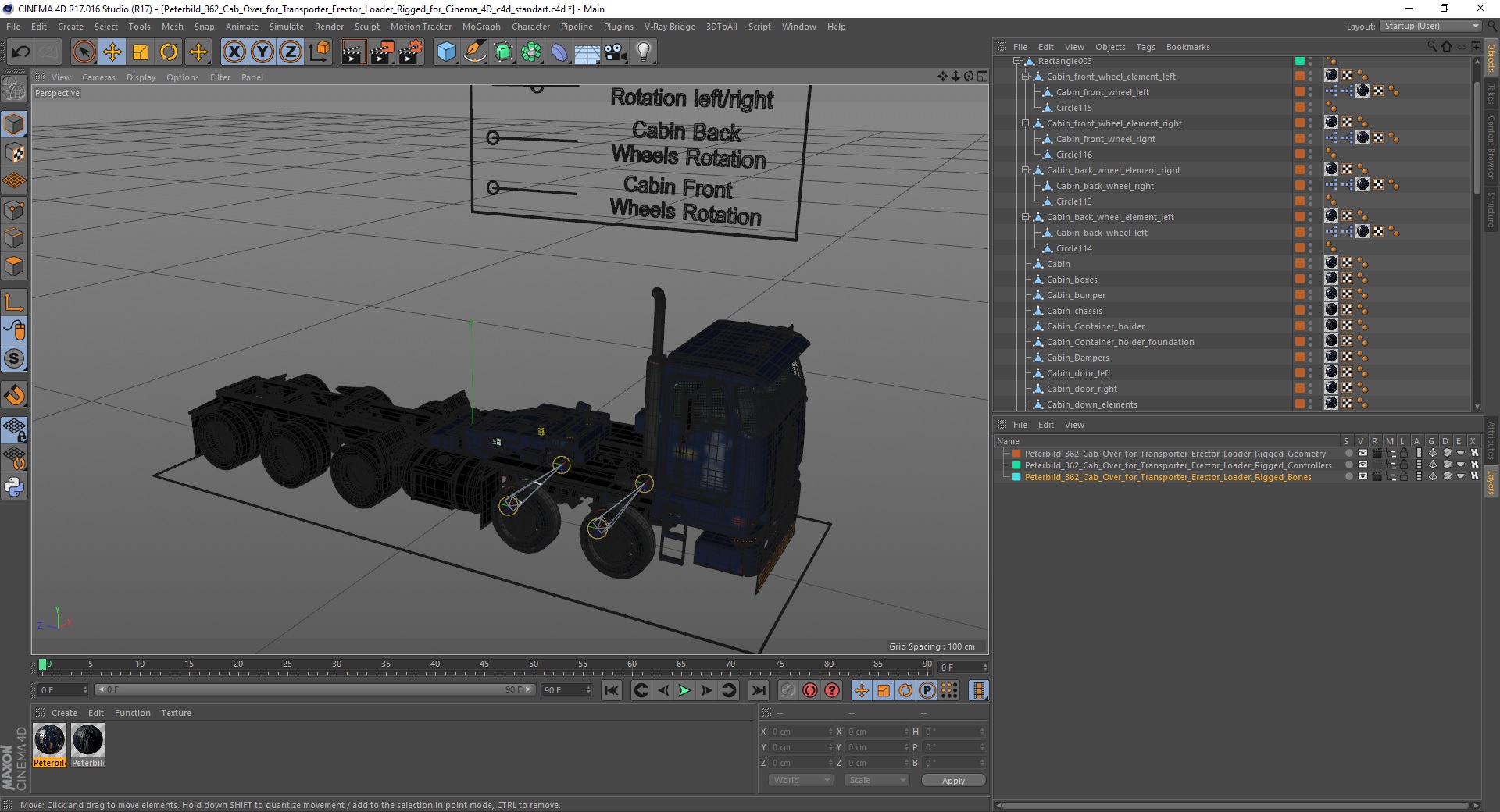Open the deformer tools icon
The width and height of the screenshot is (1500, 812).
click(559, 52)
